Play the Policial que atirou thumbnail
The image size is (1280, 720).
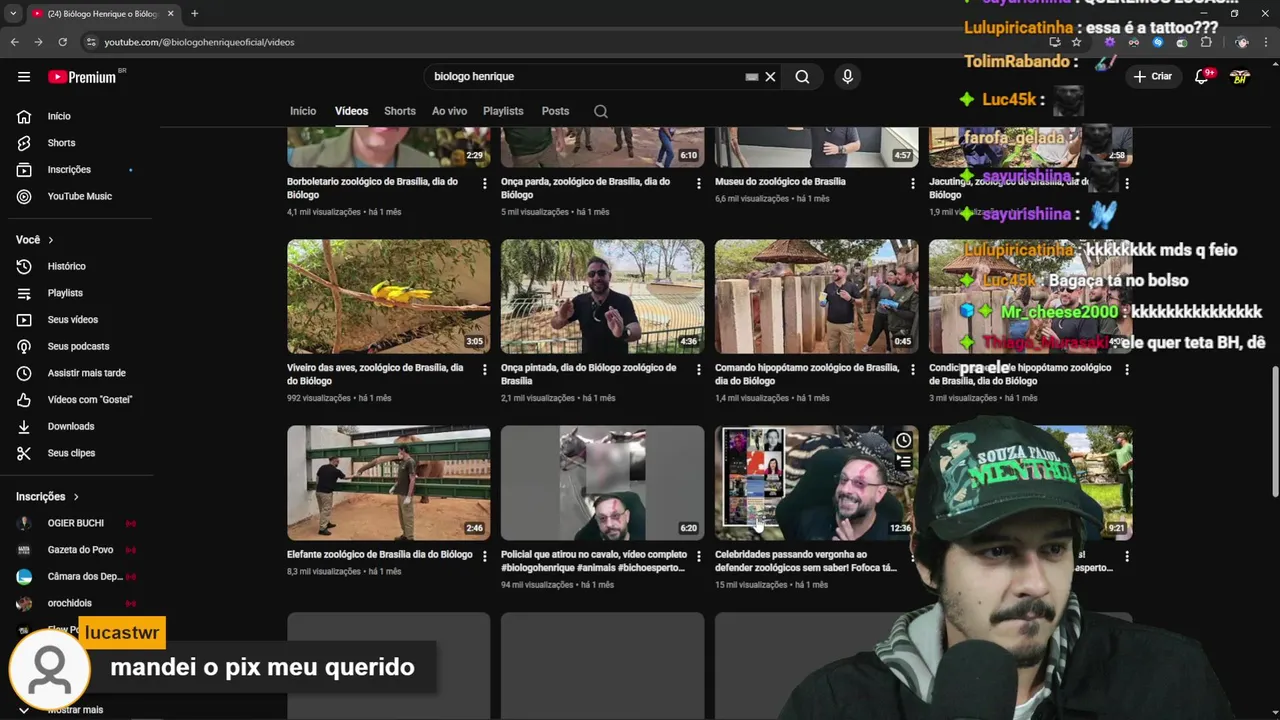tap(602, 483)
